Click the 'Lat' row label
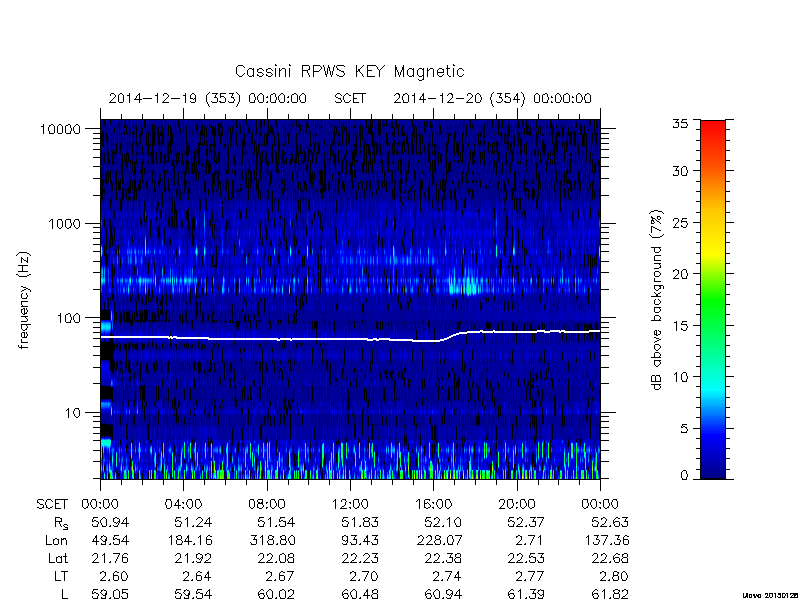This screenshot has width=800, height=600. (x=58, y=558)
